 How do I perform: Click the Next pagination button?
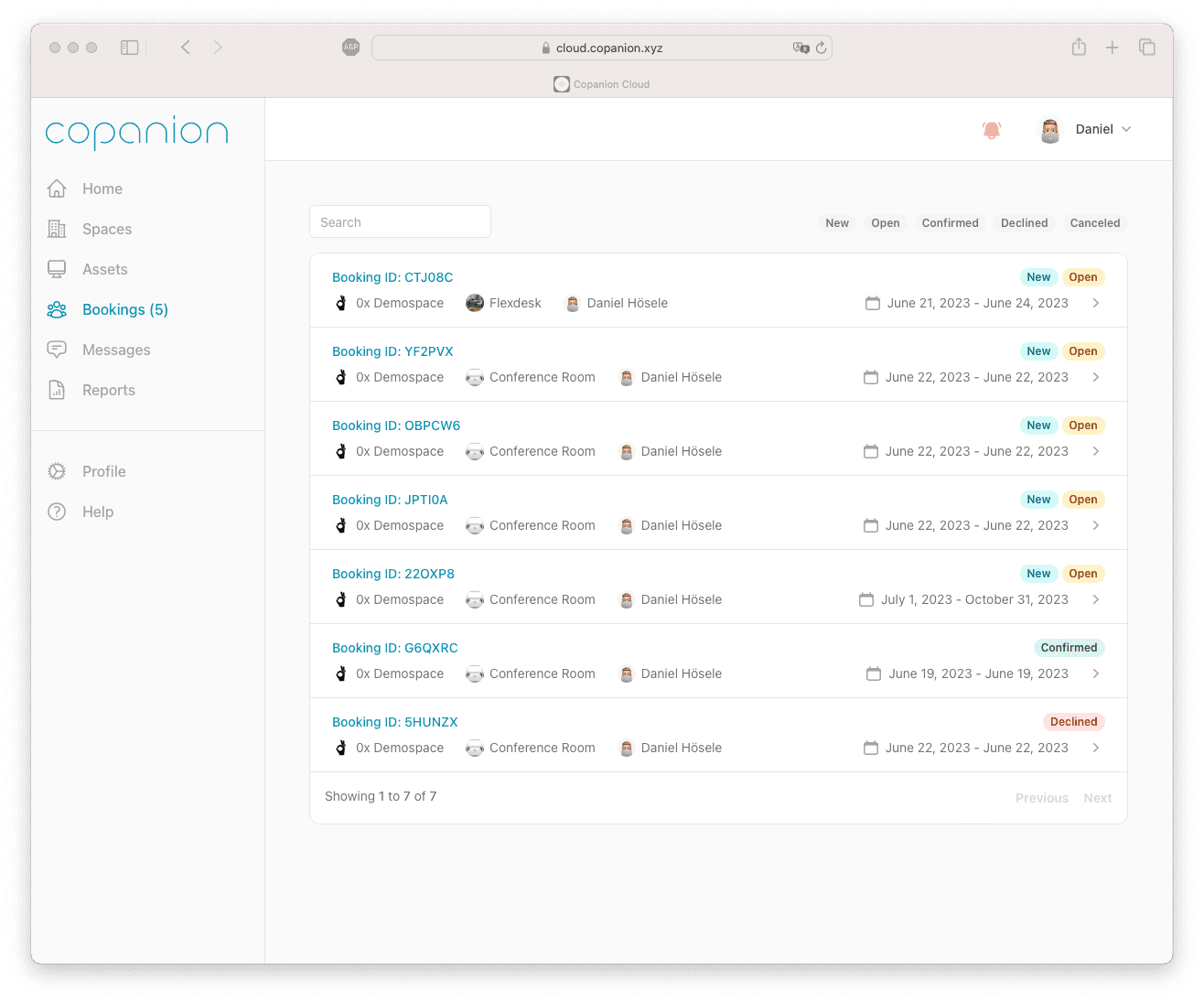tap(1097, 798)
